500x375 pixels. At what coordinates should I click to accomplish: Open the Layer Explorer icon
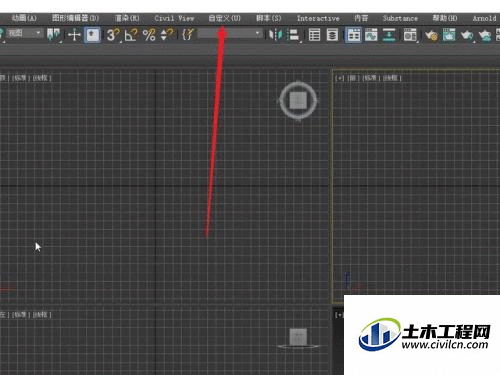coord(332,35)
